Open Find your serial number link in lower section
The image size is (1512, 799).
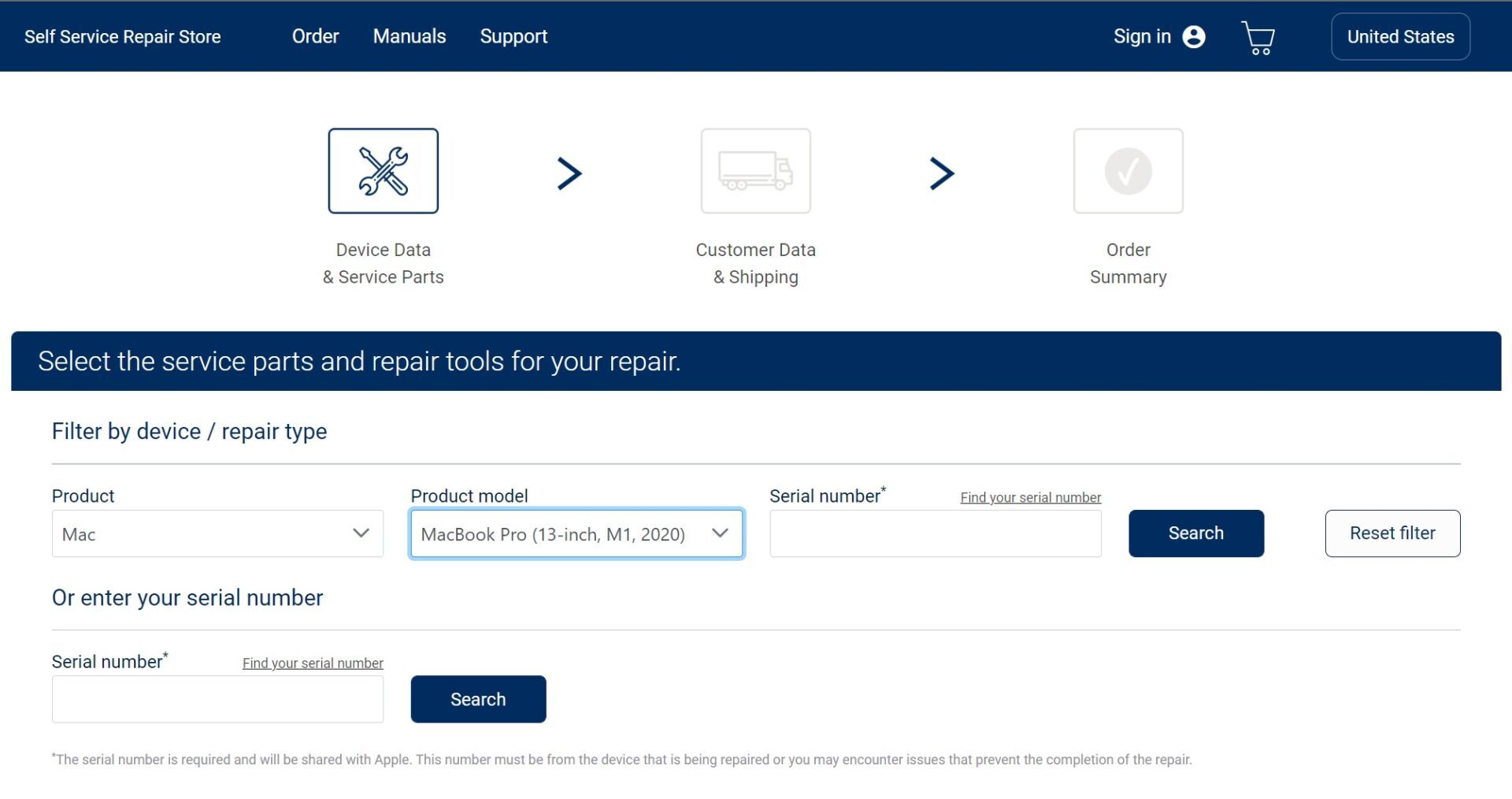[313, 663]
